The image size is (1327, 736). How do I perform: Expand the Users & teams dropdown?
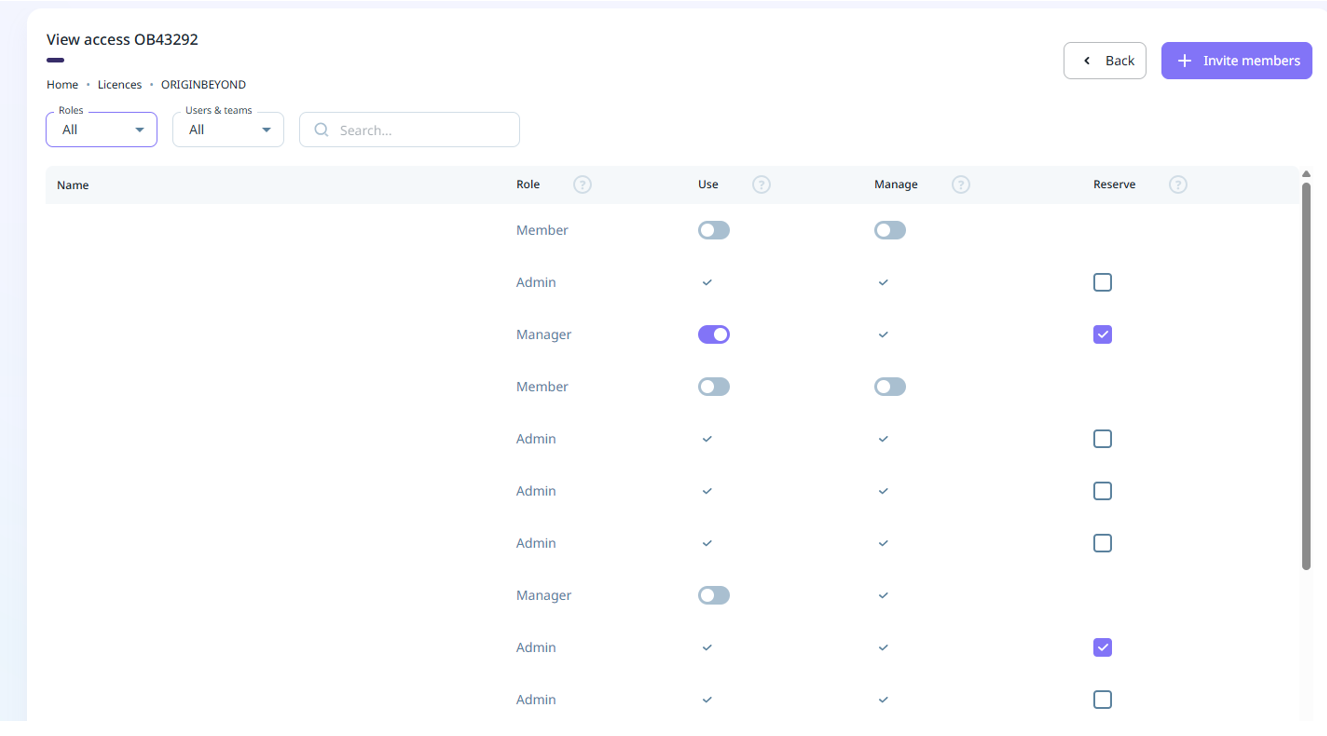pos(228,130)
